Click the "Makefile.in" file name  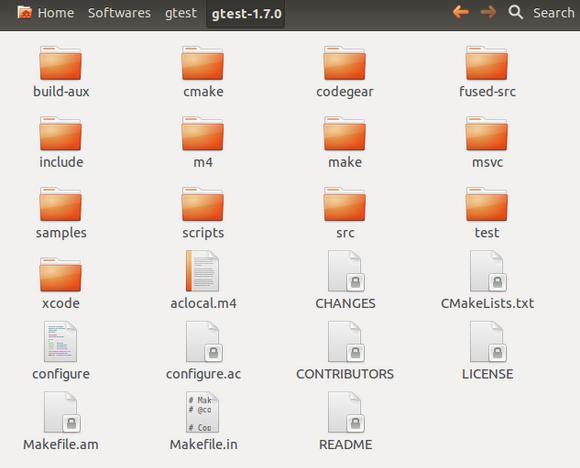(203, 444)
